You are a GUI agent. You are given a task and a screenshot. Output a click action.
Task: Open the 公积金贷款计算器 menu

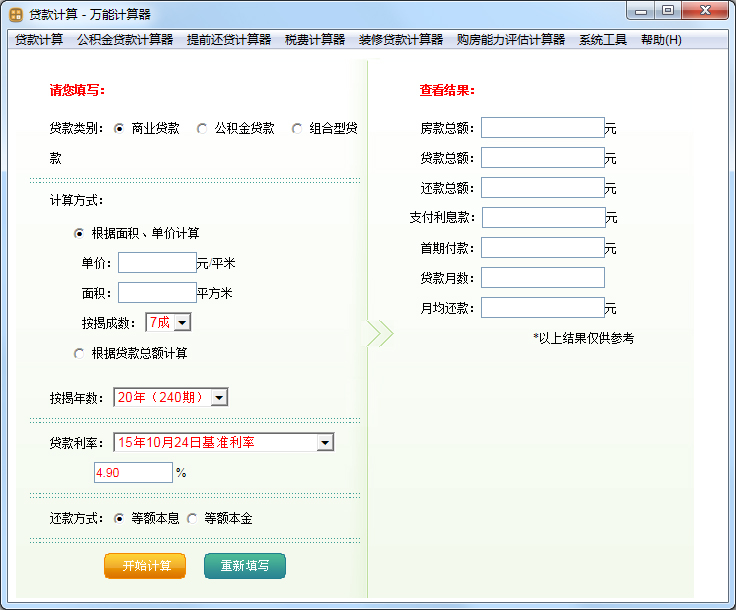125,40
